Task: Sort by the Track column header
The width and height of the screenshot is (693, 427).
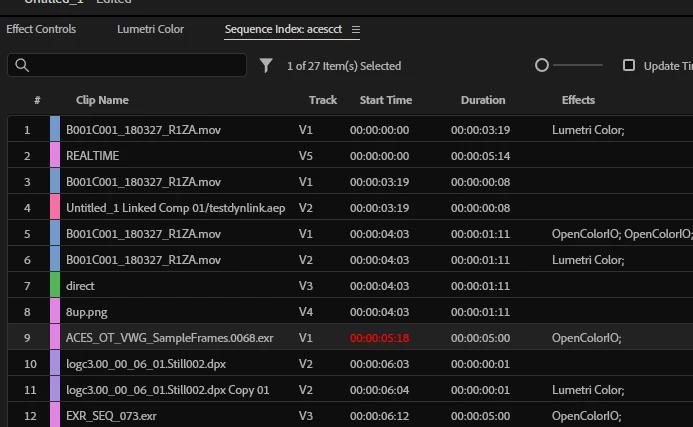Action: (323, 100)
